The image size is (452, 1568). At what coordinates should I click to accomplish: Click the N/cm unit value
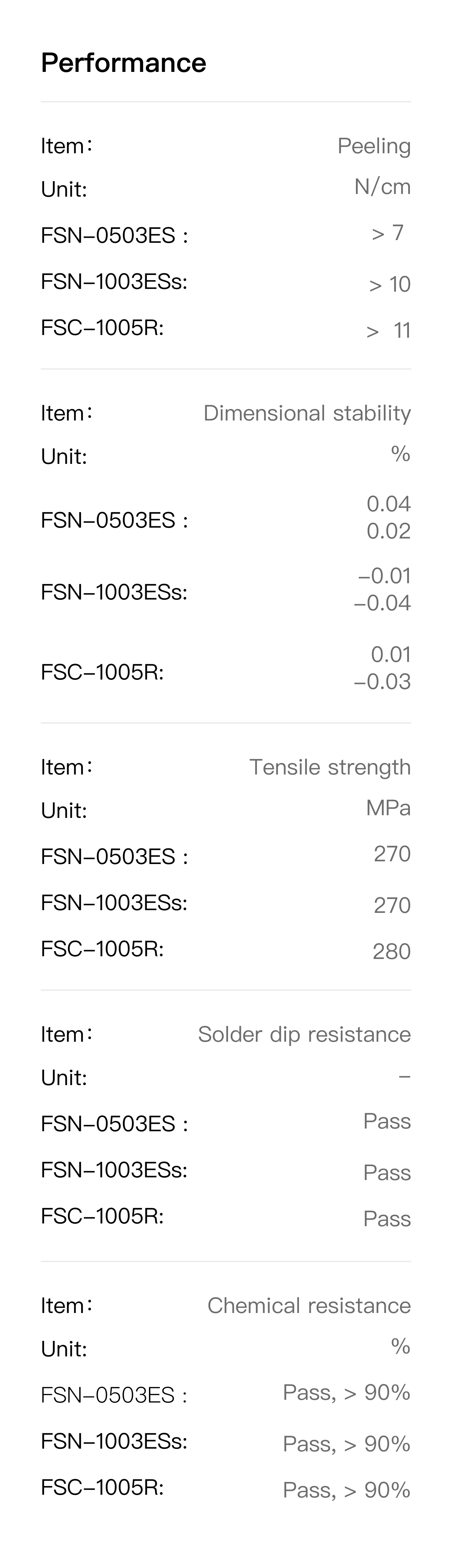(x=382, y=187)
